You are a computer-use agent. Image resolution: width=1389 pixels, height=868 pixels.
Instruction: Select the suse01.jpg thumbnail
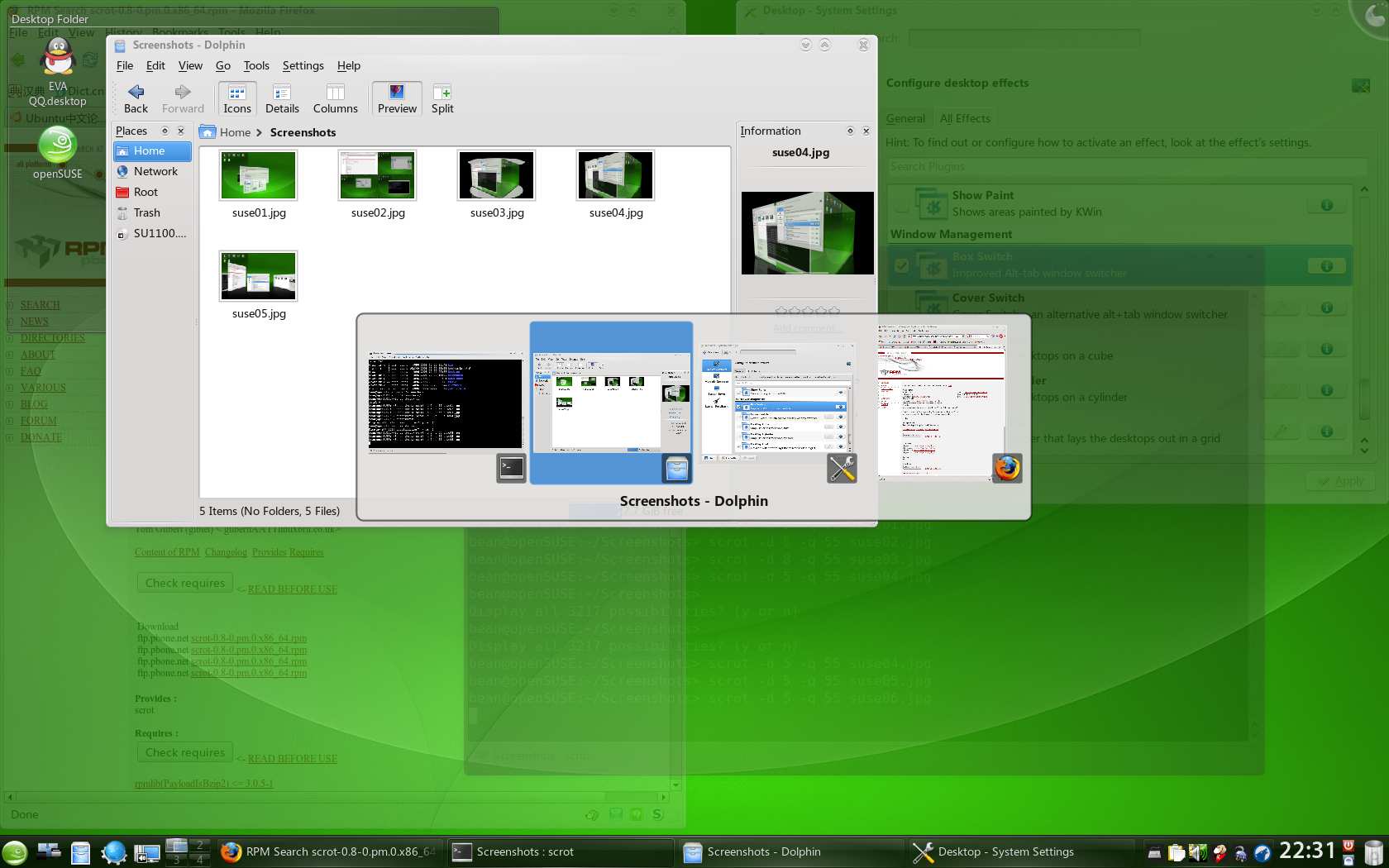258,175
